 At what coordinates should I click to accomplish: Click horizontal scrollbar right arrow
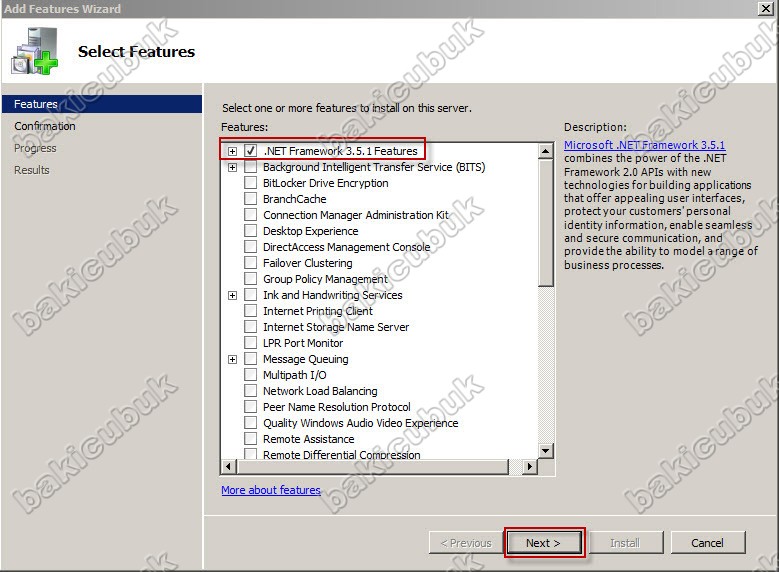[530, 467]
